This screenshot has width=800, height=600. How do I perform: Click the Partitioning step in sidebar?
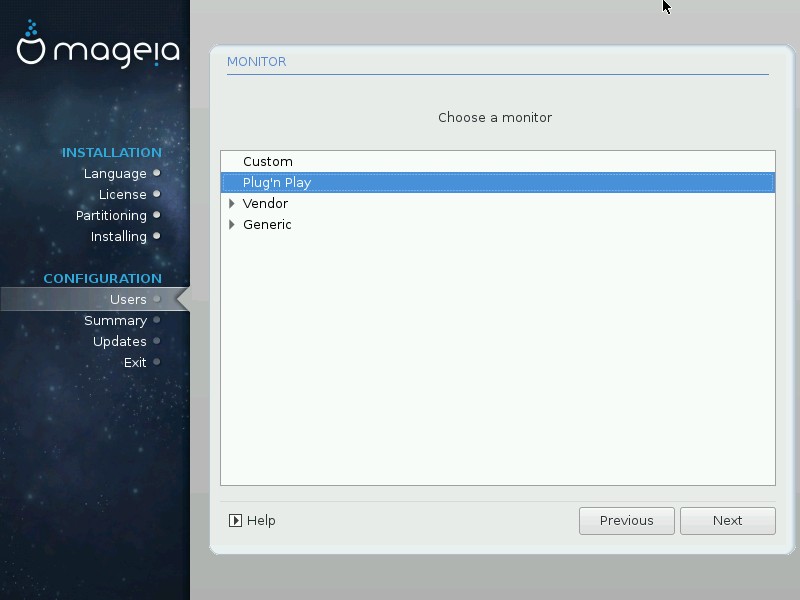click(111, 215)
